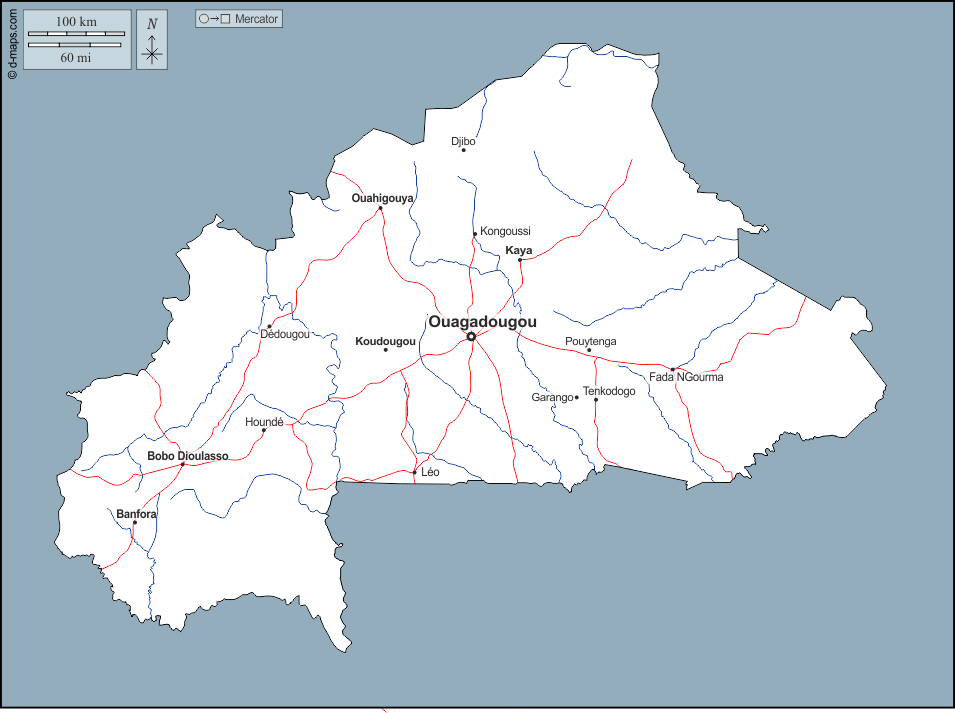The width and height of the screenshot is (955, 713).
Task: Select the square symbol in the Mercator box
Action: point(227,17)
